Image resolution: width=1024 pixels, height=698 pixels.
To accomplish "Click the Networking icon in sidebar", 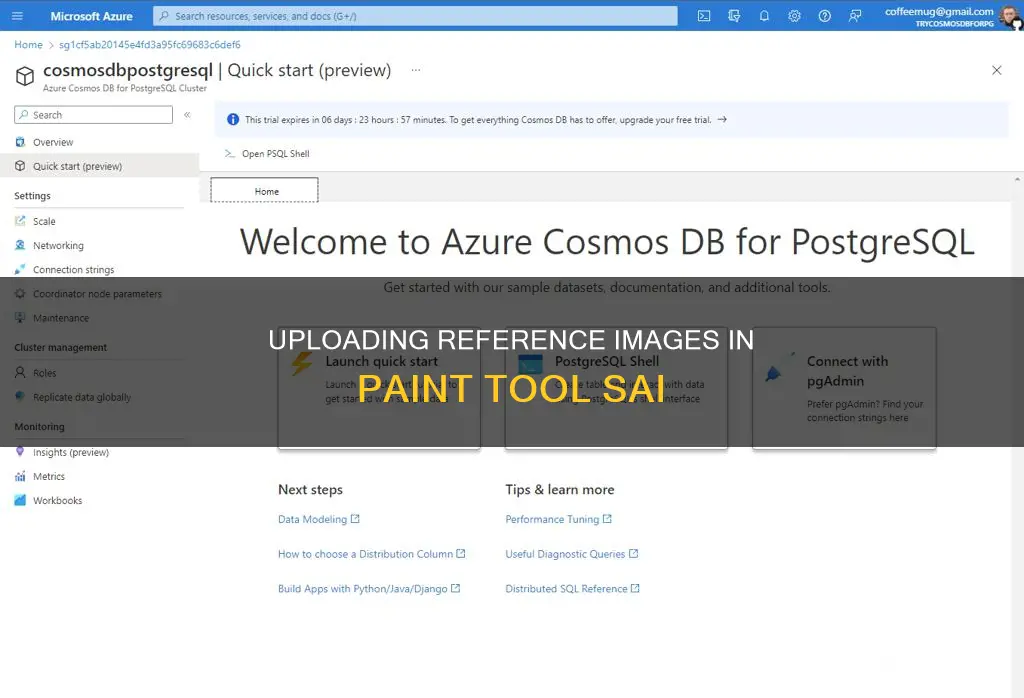I will pyautogui.click(x=20, y=245).
